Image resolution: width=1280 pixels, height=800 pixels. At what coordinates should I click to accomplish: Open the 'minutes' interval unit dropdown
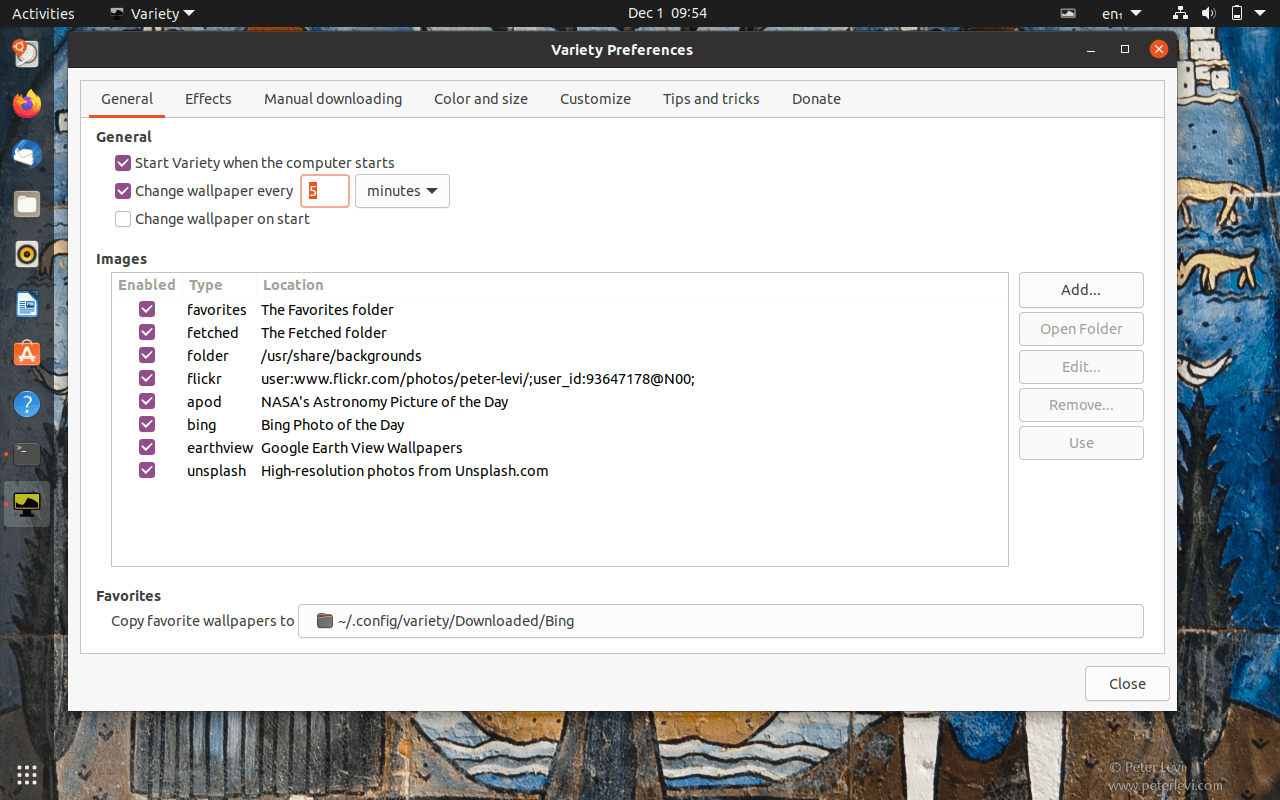coord(402,191)
